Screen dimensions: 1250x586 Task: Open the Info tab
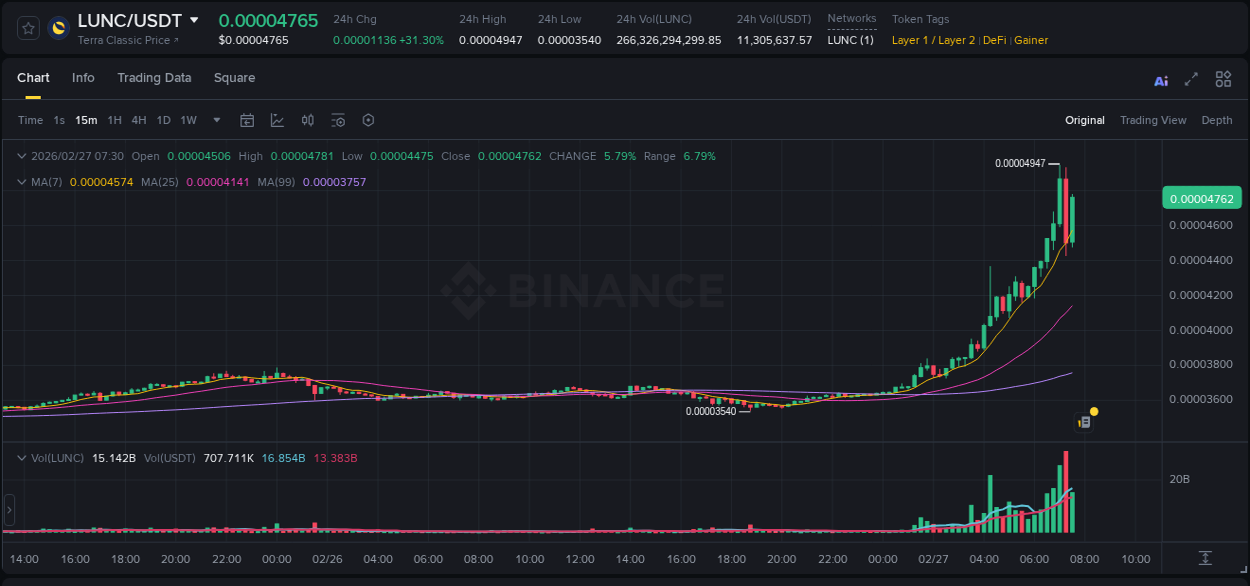coord(83,78)
